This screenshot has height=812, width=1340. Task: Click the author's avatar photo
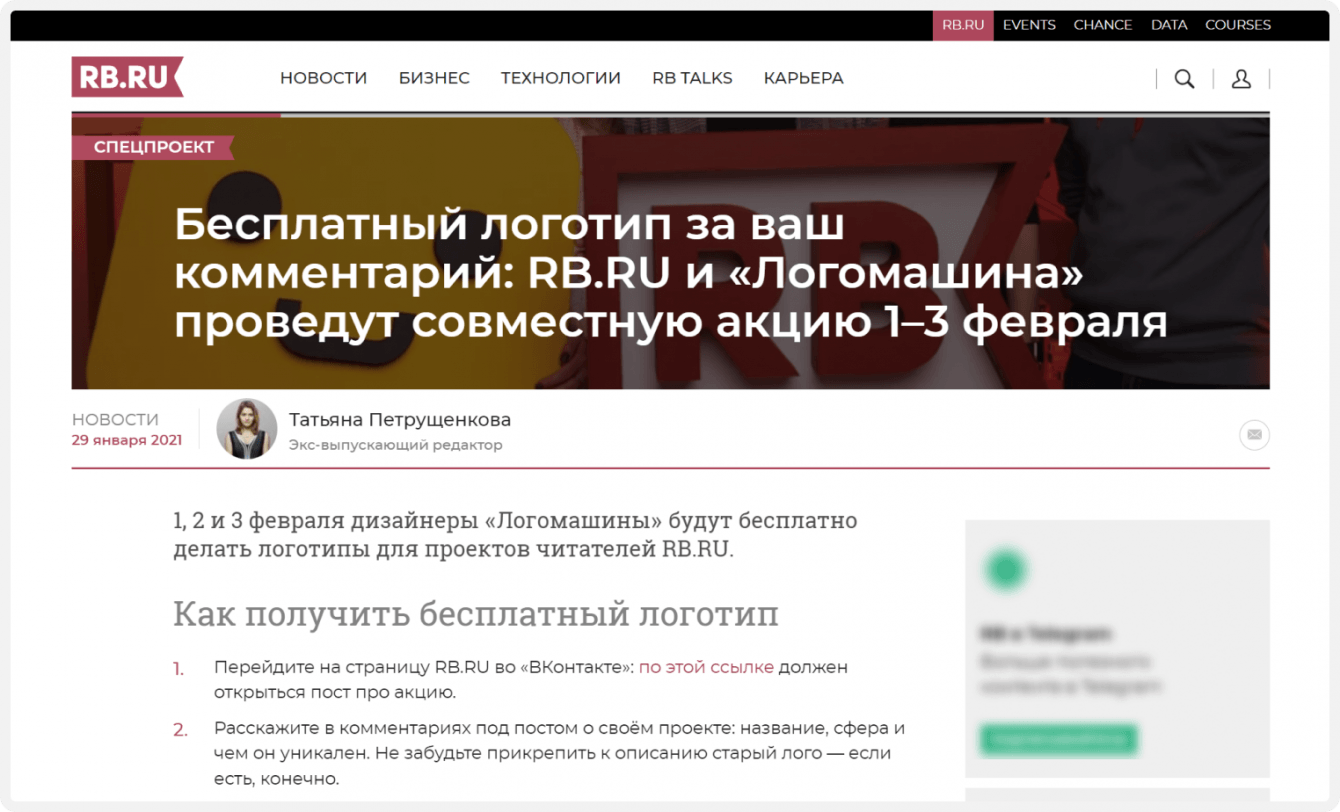pyautogui.click(x=247, y=429)
